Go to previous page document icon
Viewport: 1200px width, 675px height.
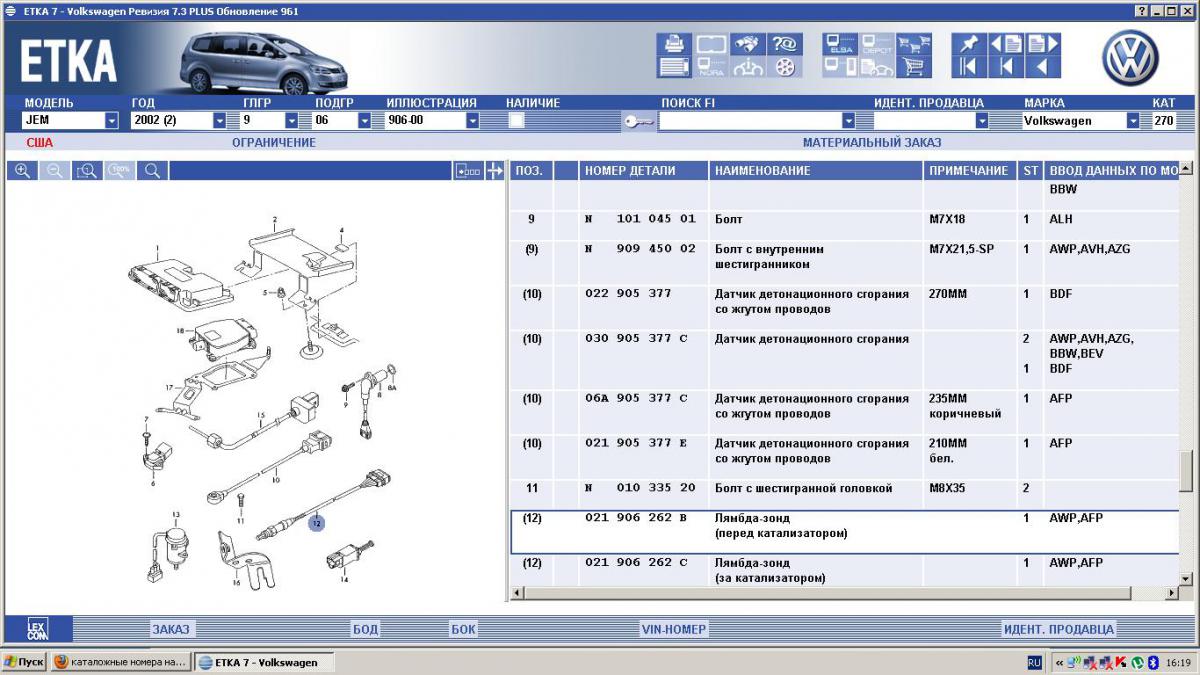(1006, 44)
